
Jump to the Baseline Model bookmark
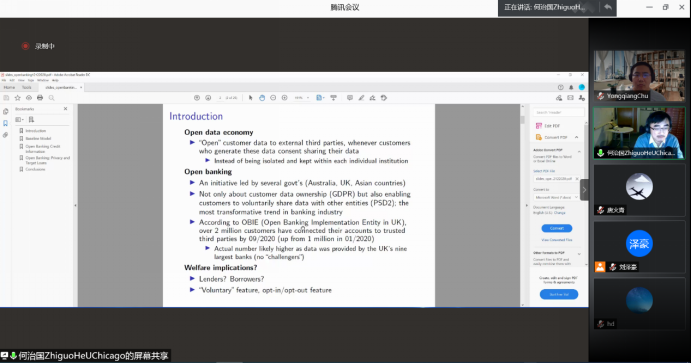tap(38, 138)
